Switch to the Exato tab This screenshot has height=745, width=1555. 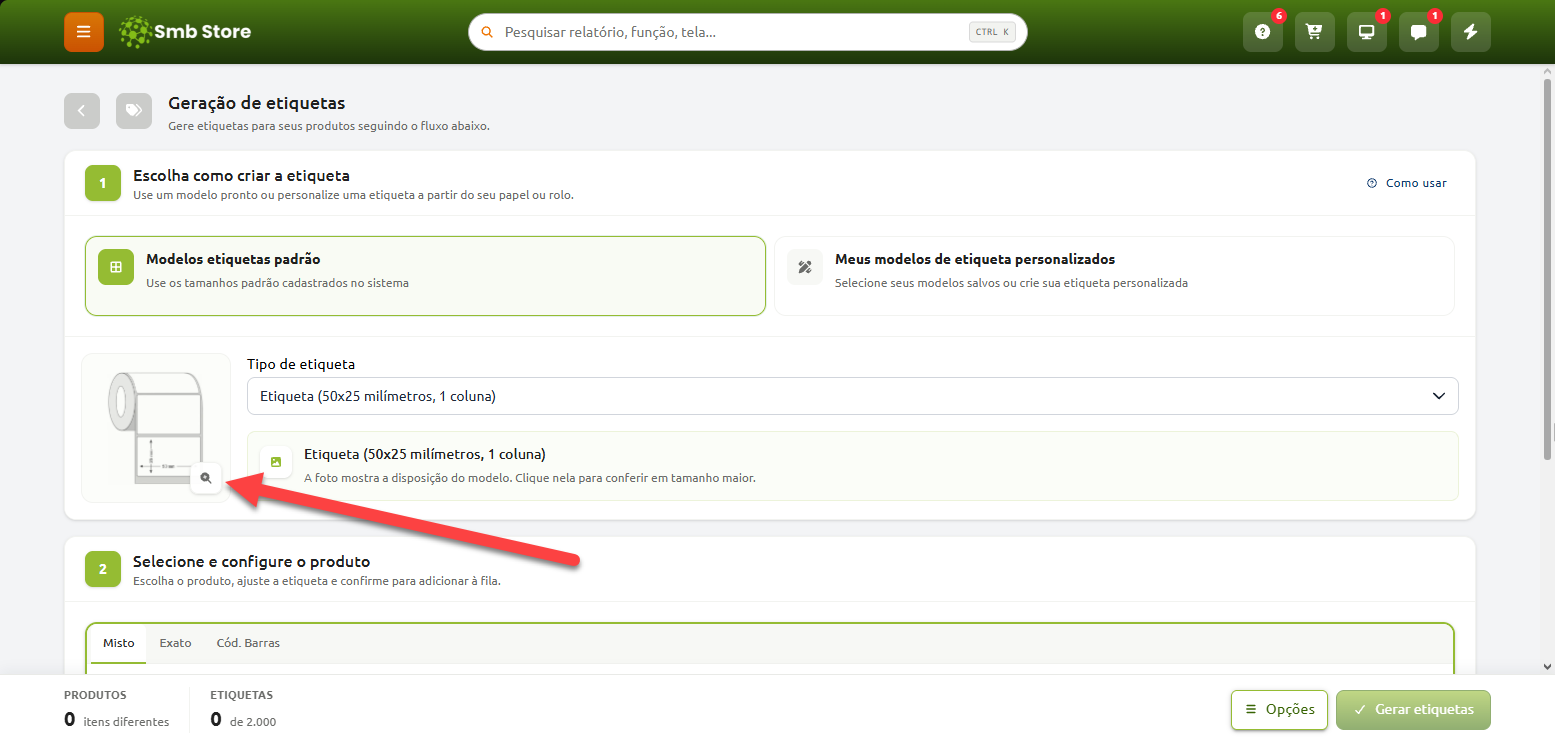click(175, 643)
